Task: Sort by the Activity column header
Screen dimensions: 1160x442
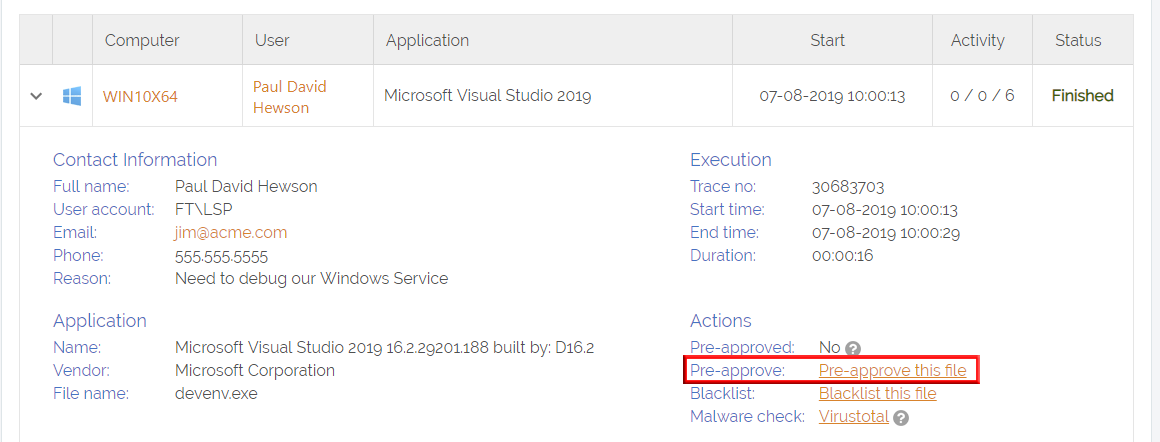Action: (977, 41)
